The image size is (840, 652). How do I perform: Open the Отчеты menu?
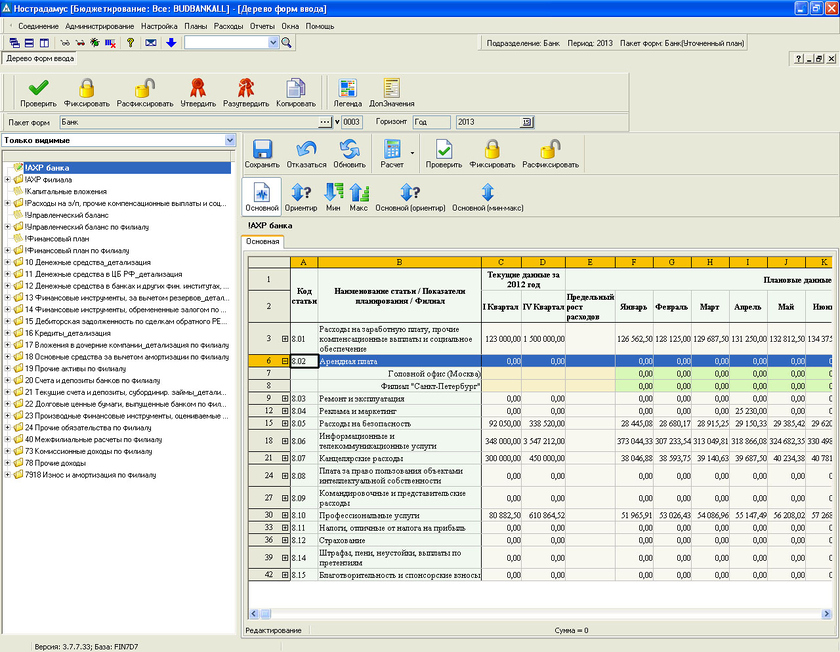pyautogui.click(x=262, y=25)
